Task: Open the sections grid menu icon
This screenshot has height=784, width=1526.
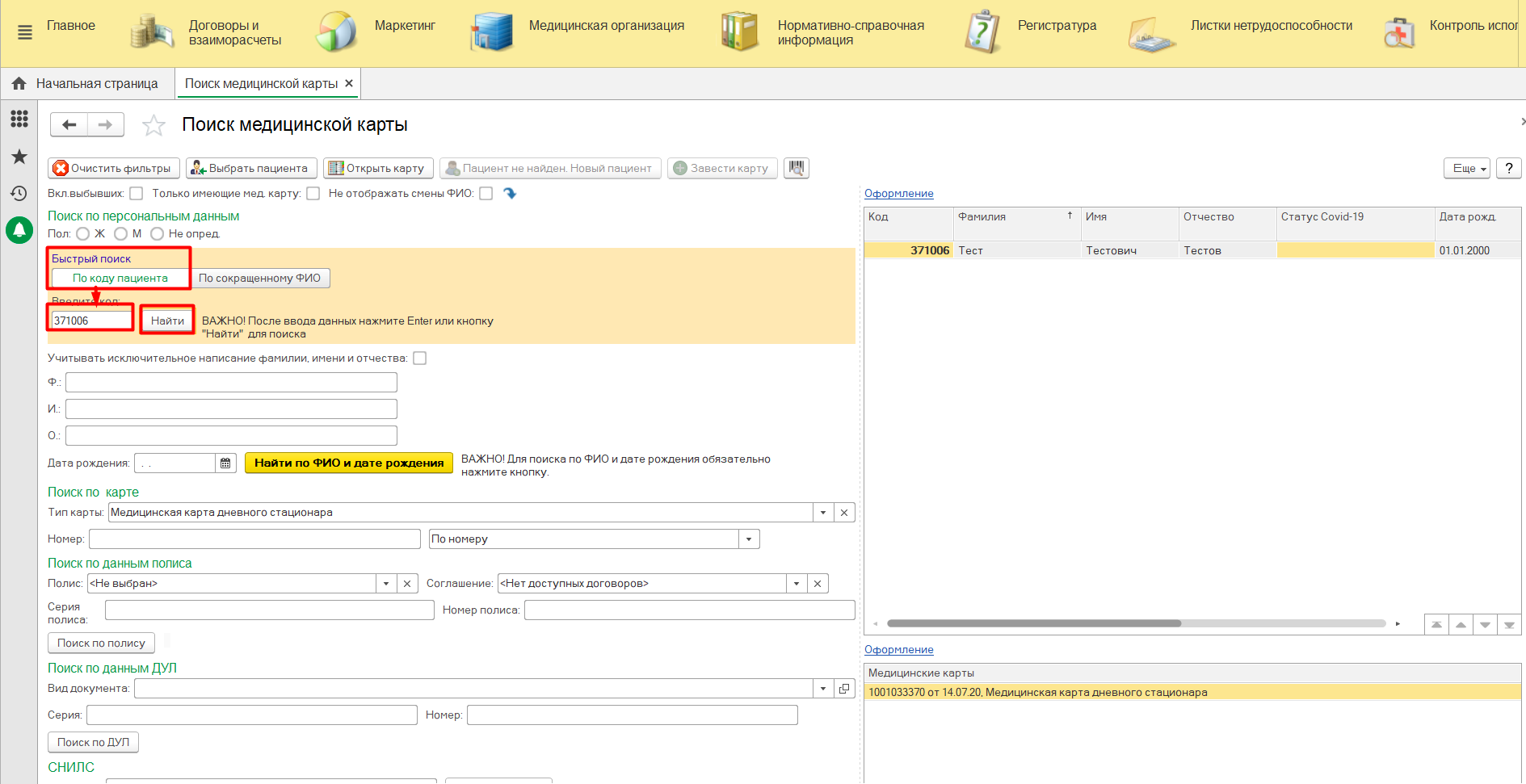Action: [19, 119]
